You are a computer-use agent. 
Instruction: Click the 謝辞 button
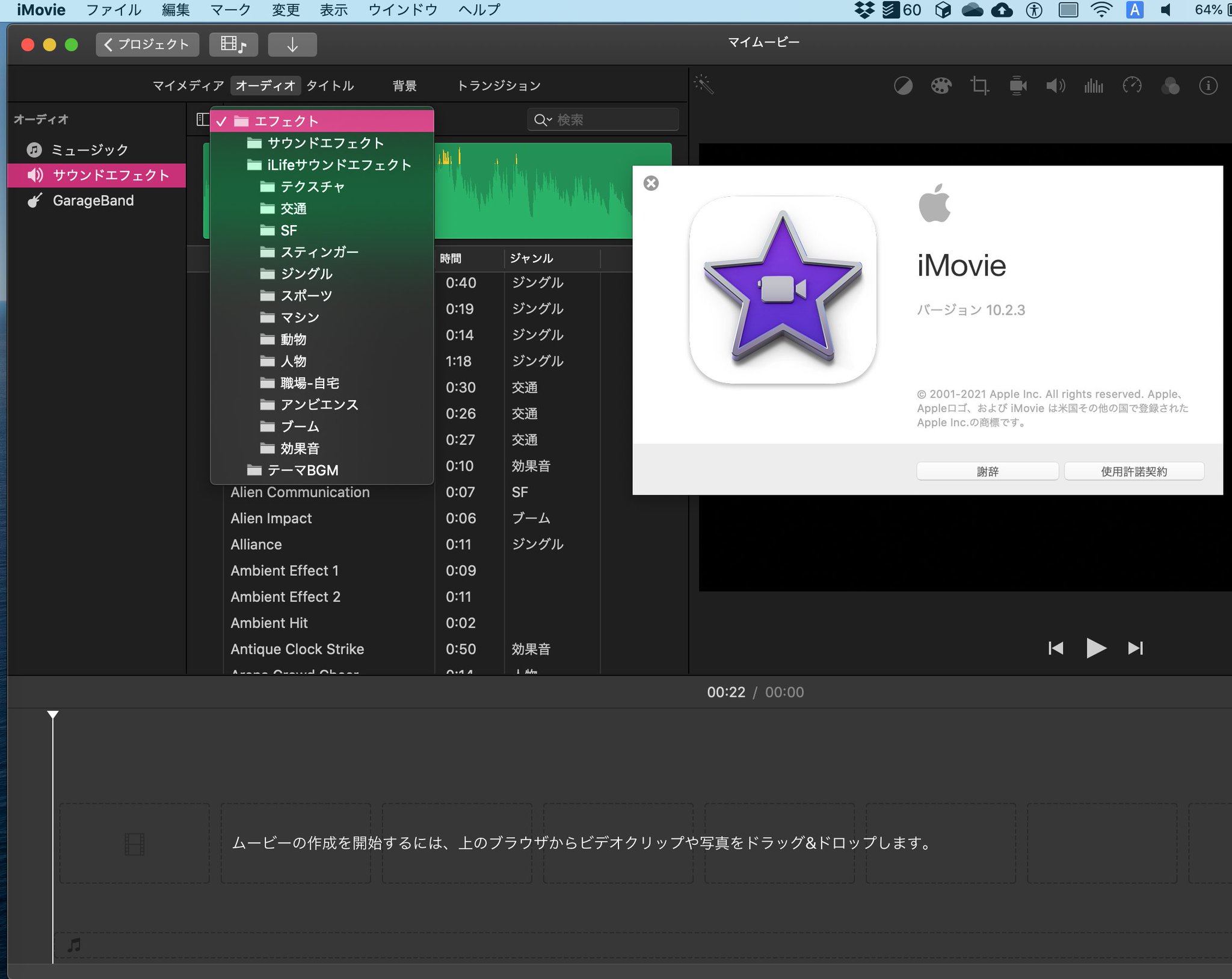point(987,471)
